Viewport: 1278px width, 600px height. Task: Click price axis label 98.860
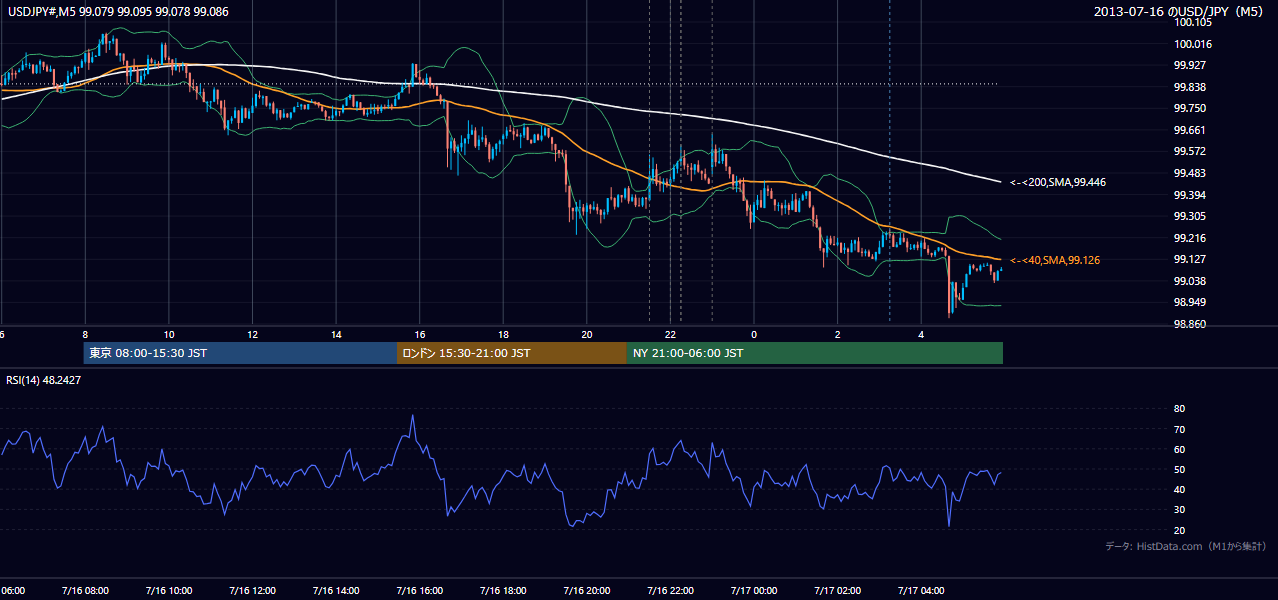click(x=1191, y=324)
